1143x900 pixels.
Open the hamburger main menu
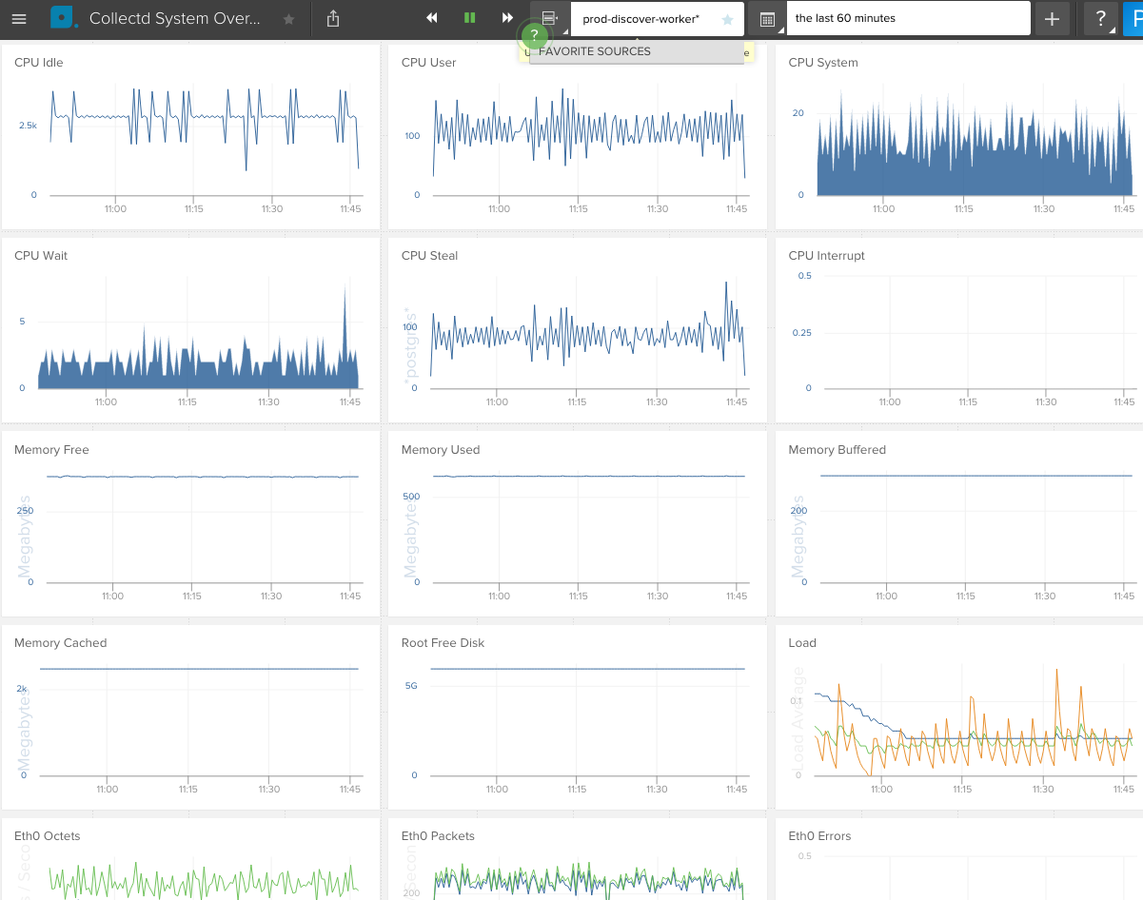tap(19, 19)
